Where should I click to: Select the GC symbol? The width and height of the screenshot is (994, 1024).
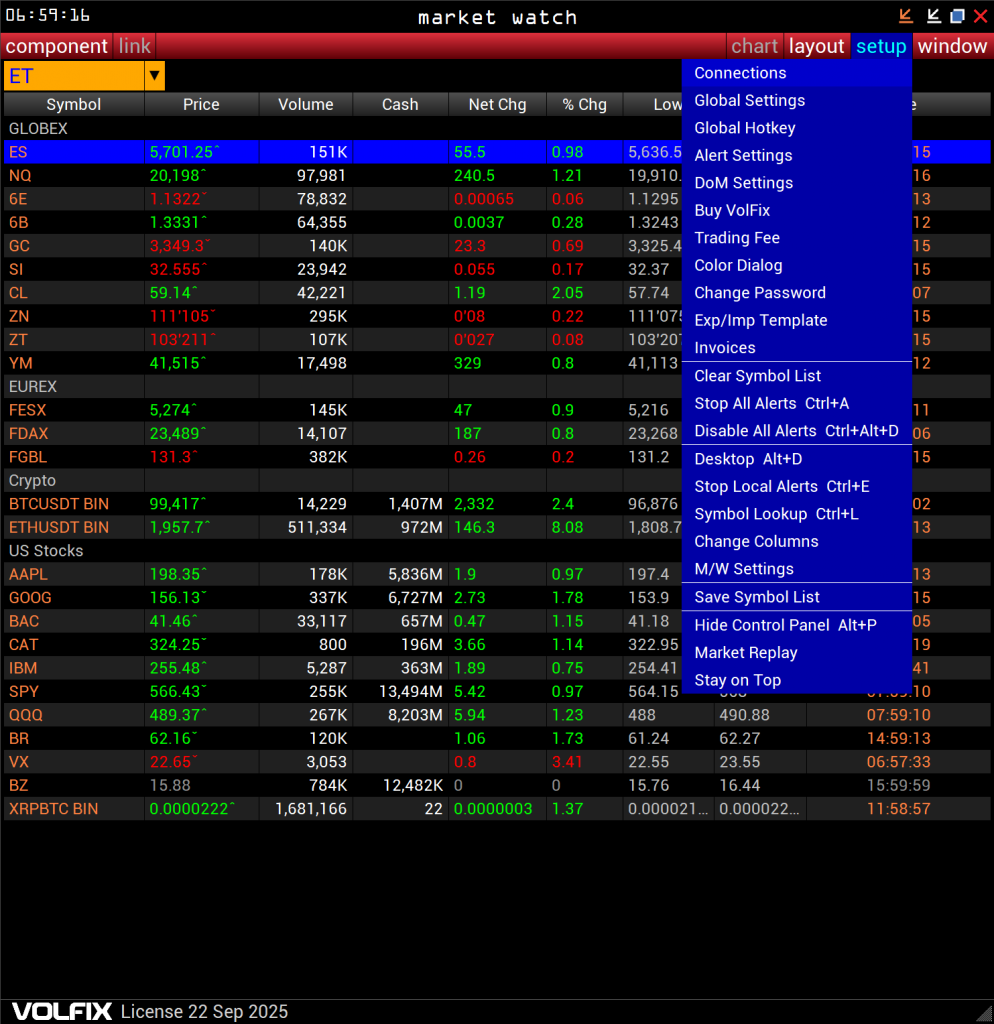coord(19,246)
